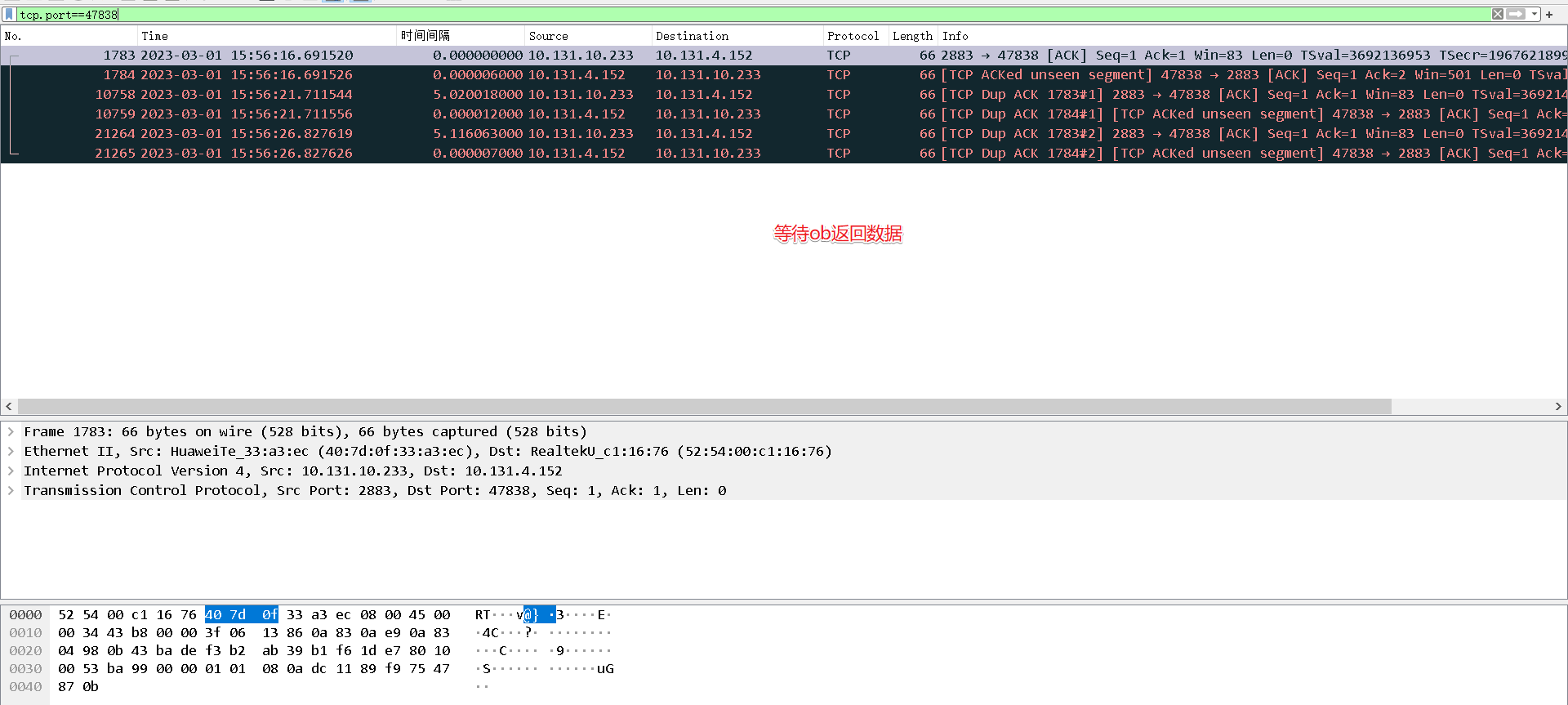Viewport: 1568px width, 705px height.
Task: Click the Protocol column header
Action: (853, 36)
